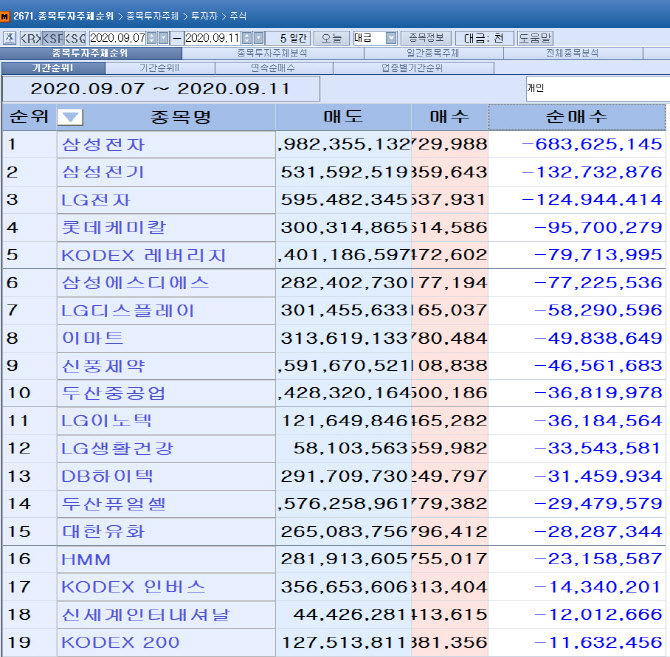The height and width of the screenshot is (657, 670).
Task: Click LG디스플레이 in the ranking list
Action: coord(128,311)
